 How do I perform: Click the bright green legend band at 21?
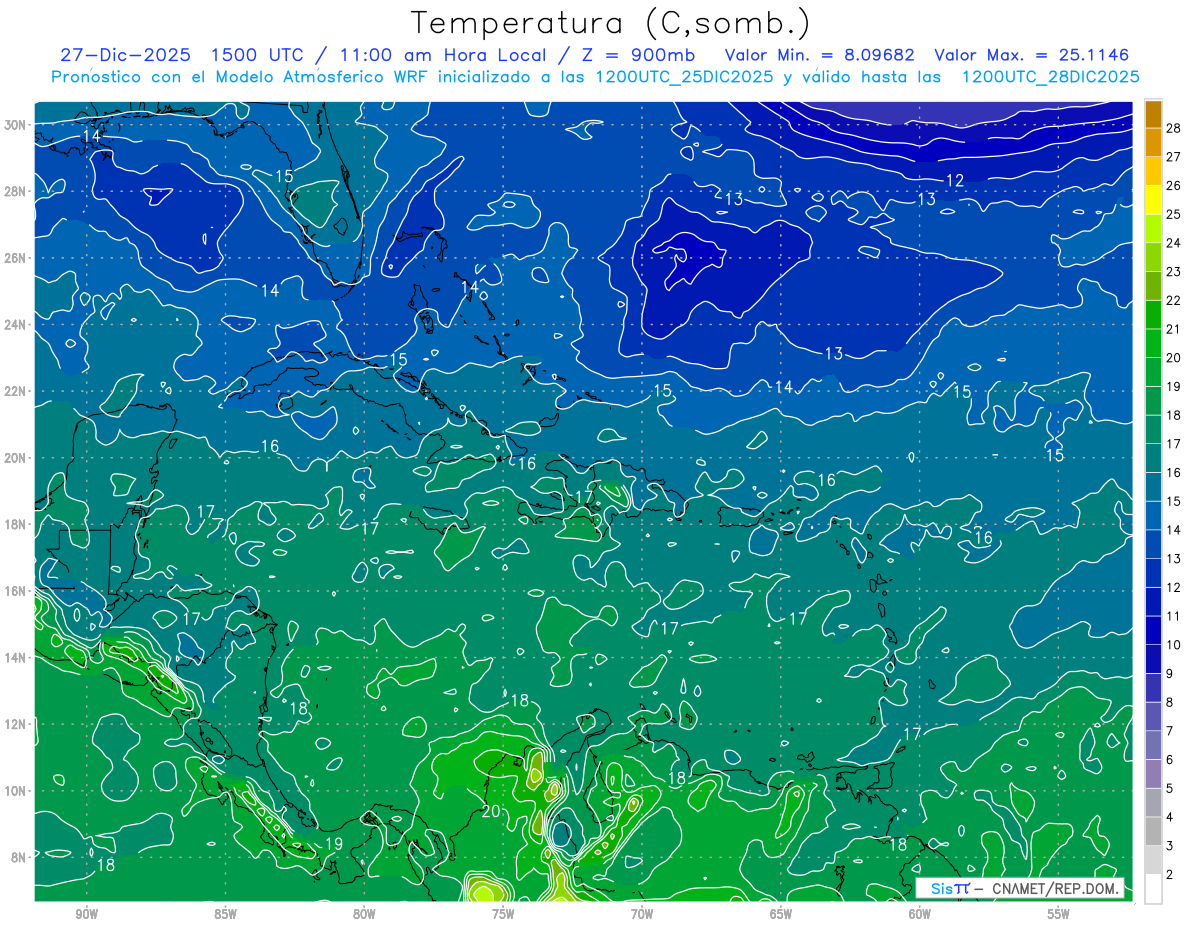click(1153, 315)
